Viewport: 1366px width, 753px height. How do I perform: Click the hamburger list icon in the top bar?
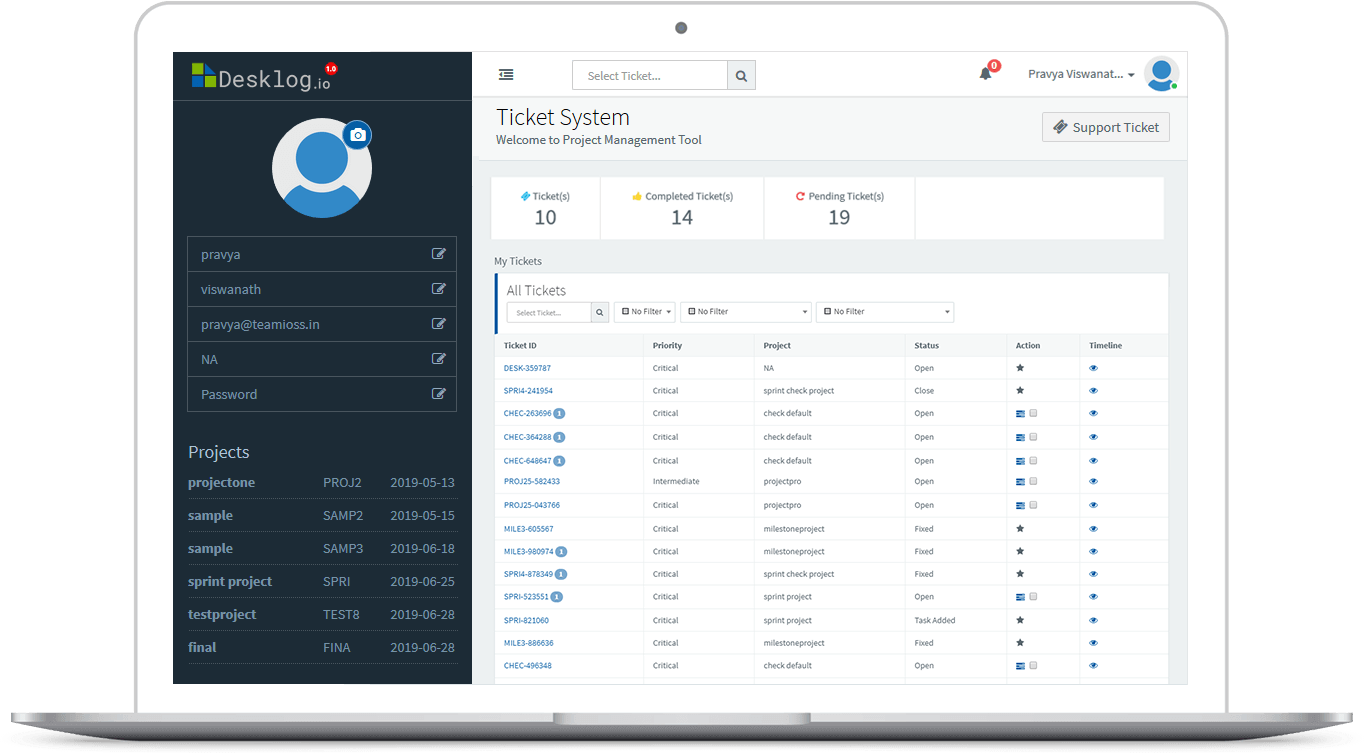point(505,74)
